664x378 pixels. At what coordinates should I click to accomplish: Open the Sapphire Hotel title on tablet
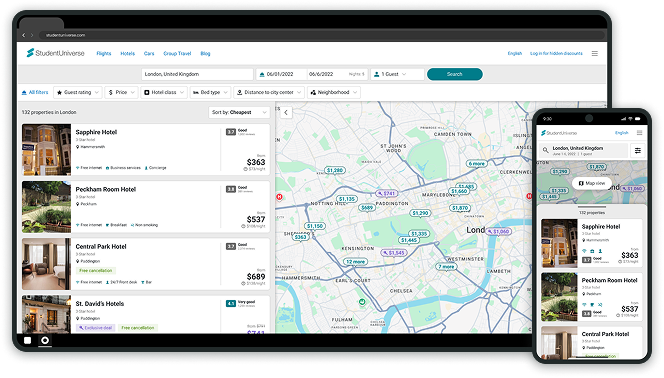pyautogui.click(x=96, y=132)
